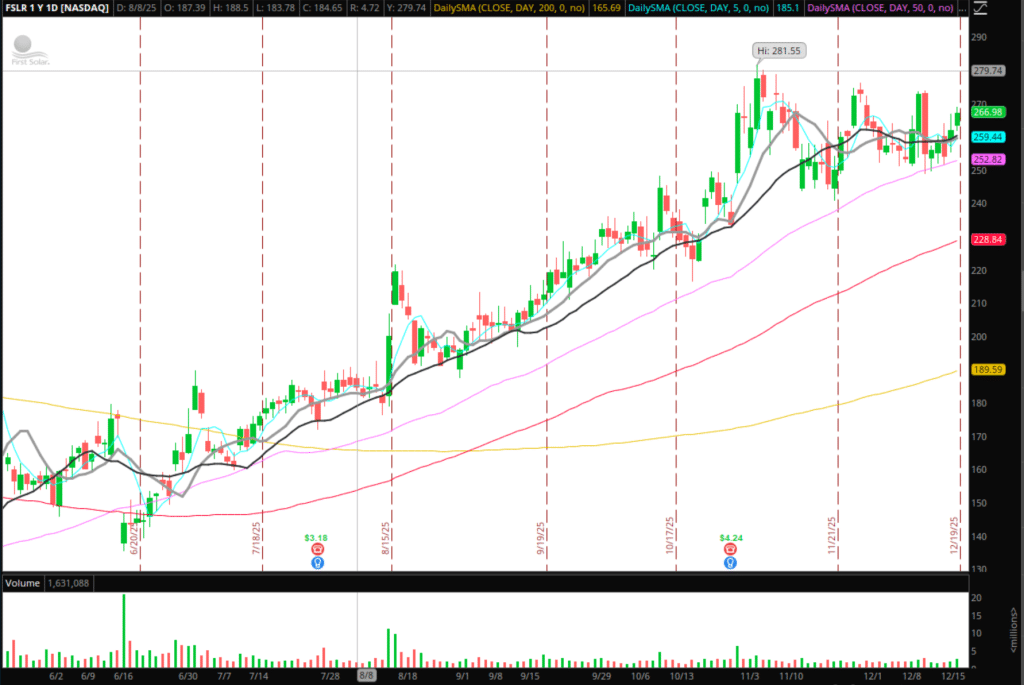This screenshot has width=1024, height=685.
Task: Click the red earnings icon under $4.24
Action: [x=731, y=549]
